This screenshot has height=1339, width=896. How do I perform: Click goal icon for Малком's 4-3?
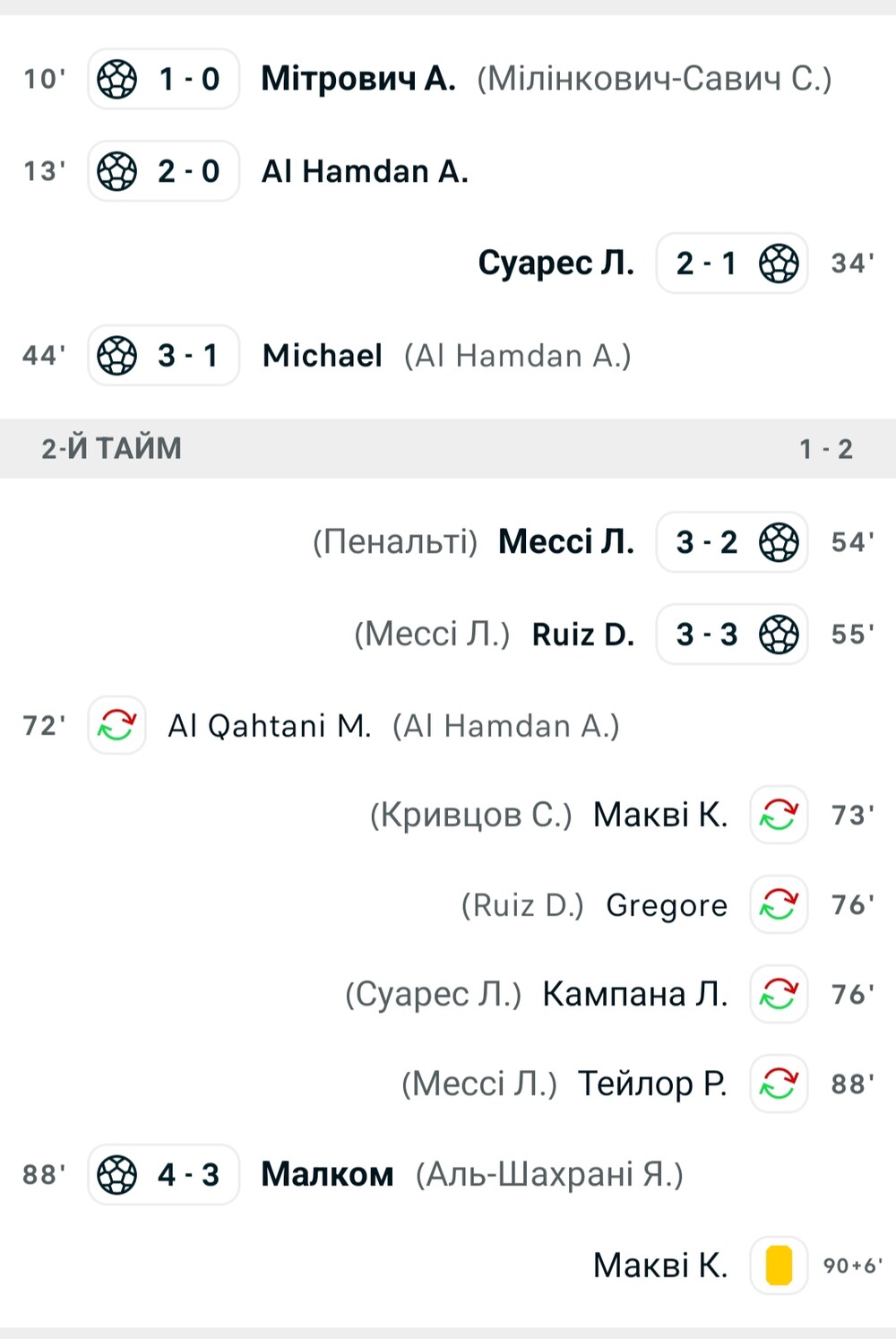click(x=117, y=1175)
